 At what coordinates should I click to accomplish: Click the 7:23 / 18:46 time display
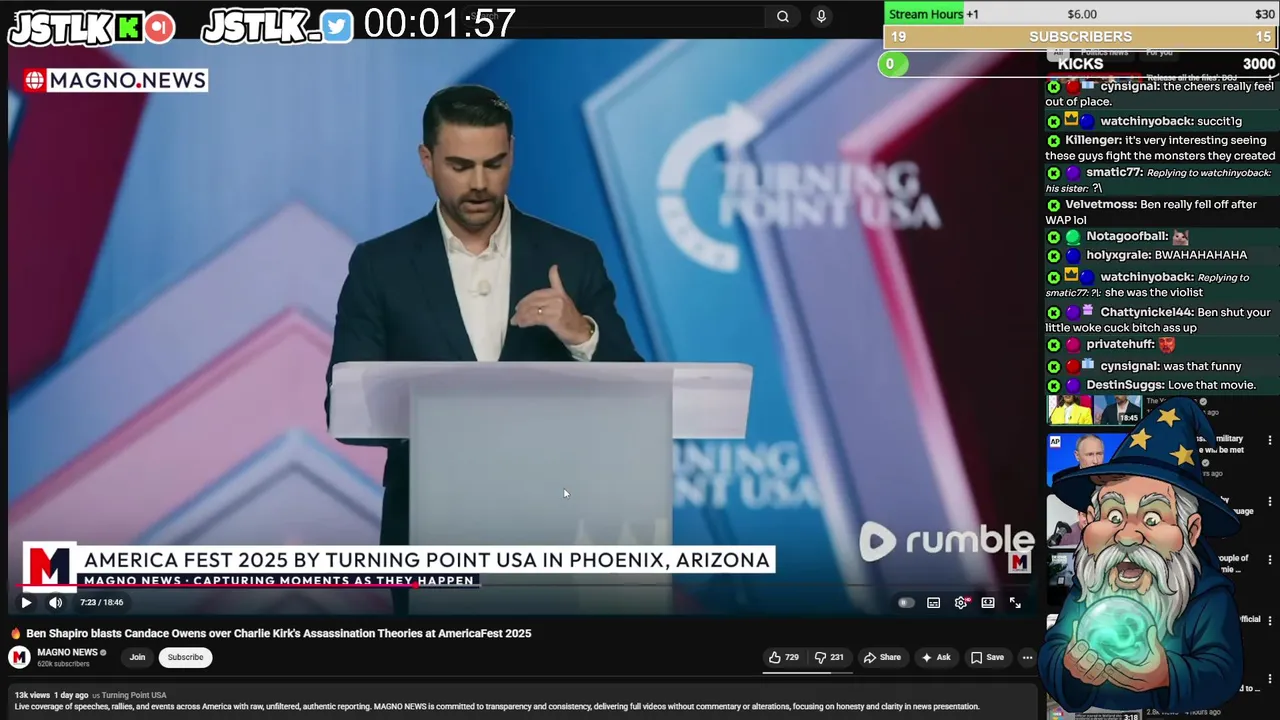(101, 602)
